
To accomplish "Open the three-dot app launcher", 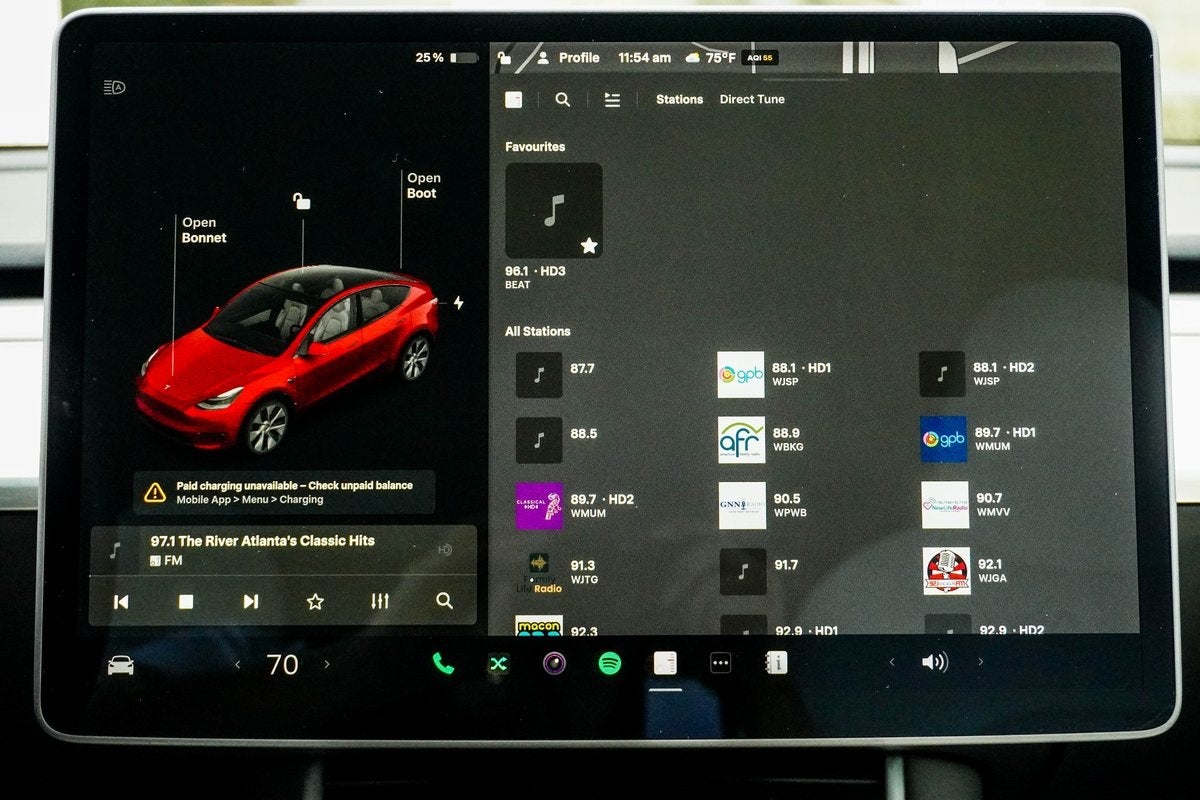I will point(722,662).
